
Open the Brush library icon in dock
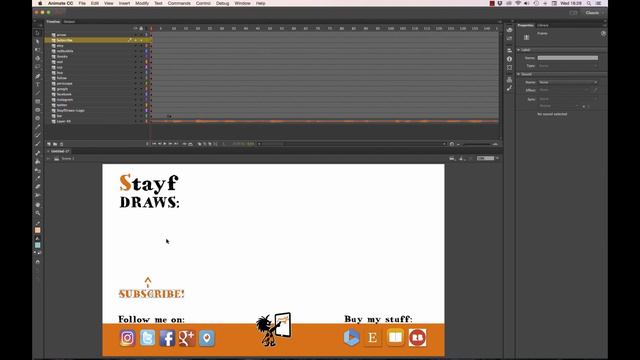(509, 88)
